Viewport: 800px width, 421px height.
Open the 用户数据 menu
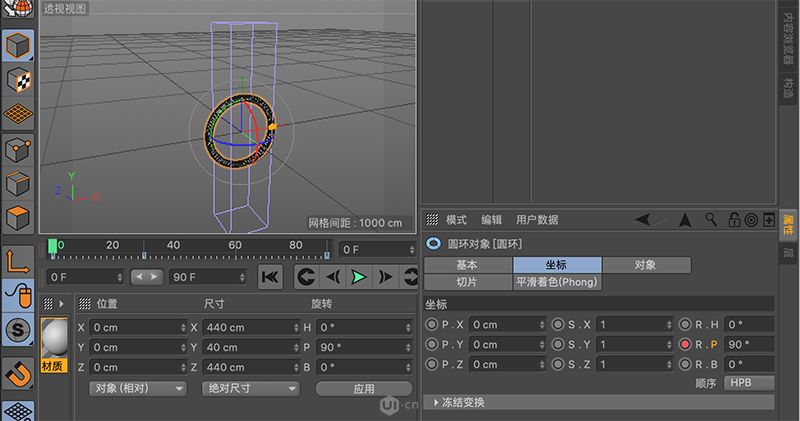coord(536,220)
